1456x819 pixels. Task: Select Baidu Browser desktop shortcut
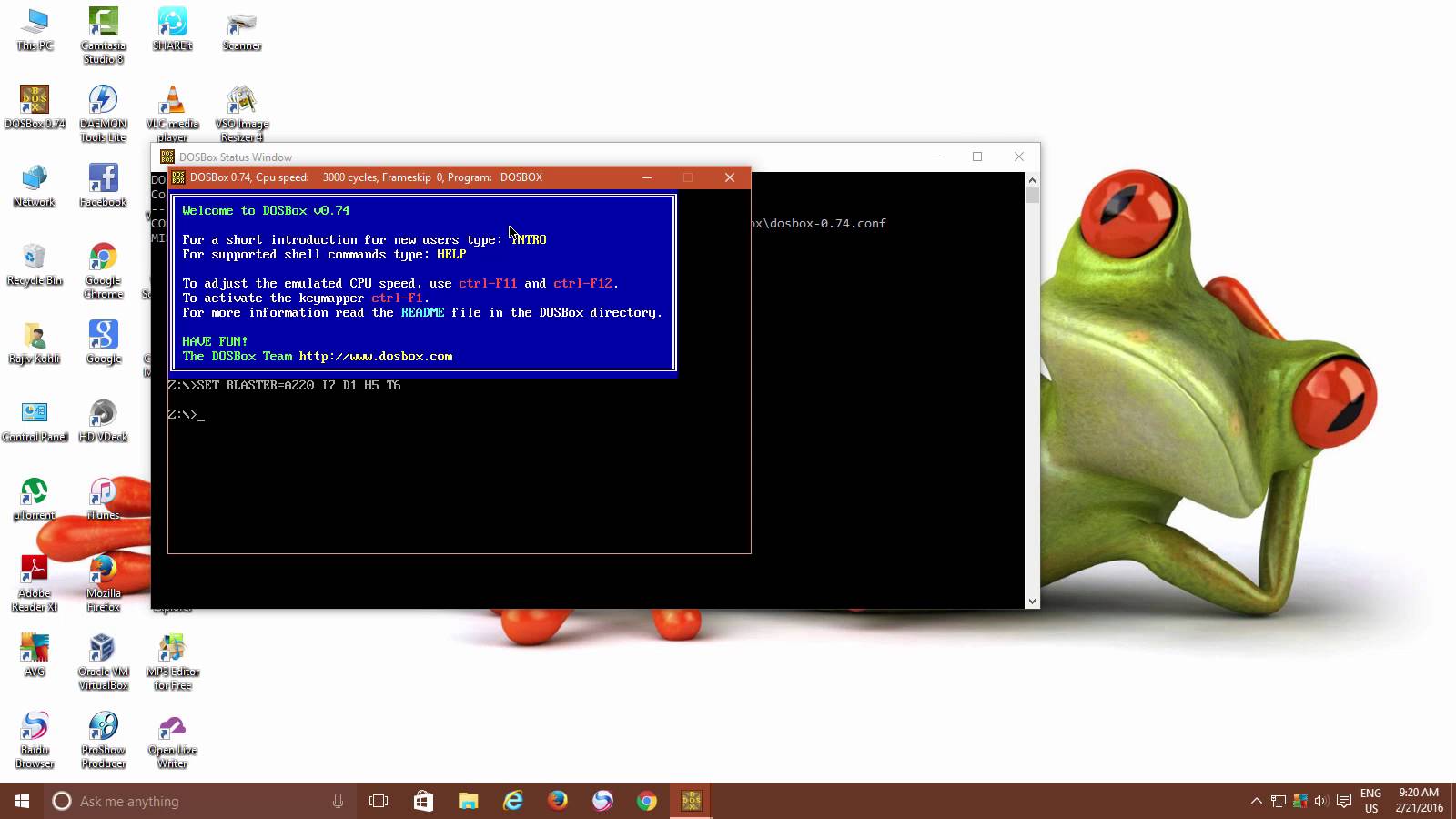[x=35, y=740]
